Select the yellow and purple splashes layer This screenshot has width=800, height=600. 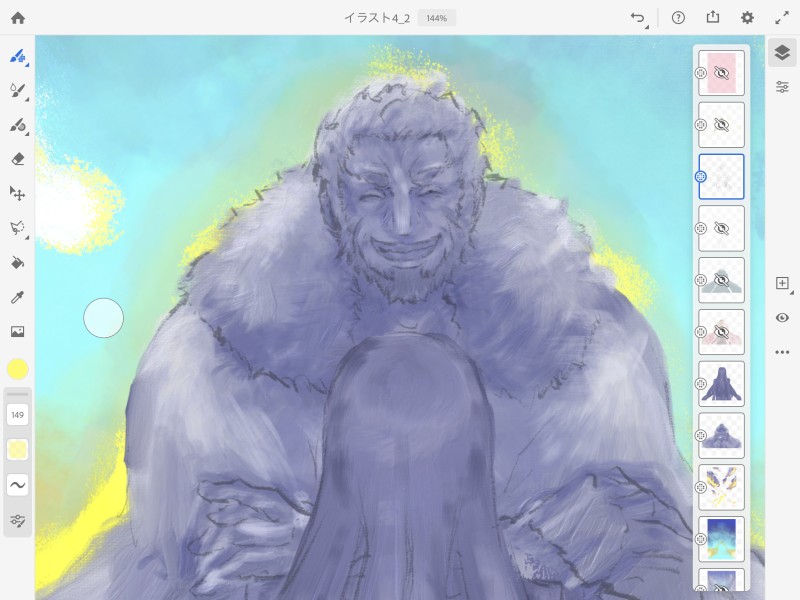pyautogui.click(x=721, y=487)
